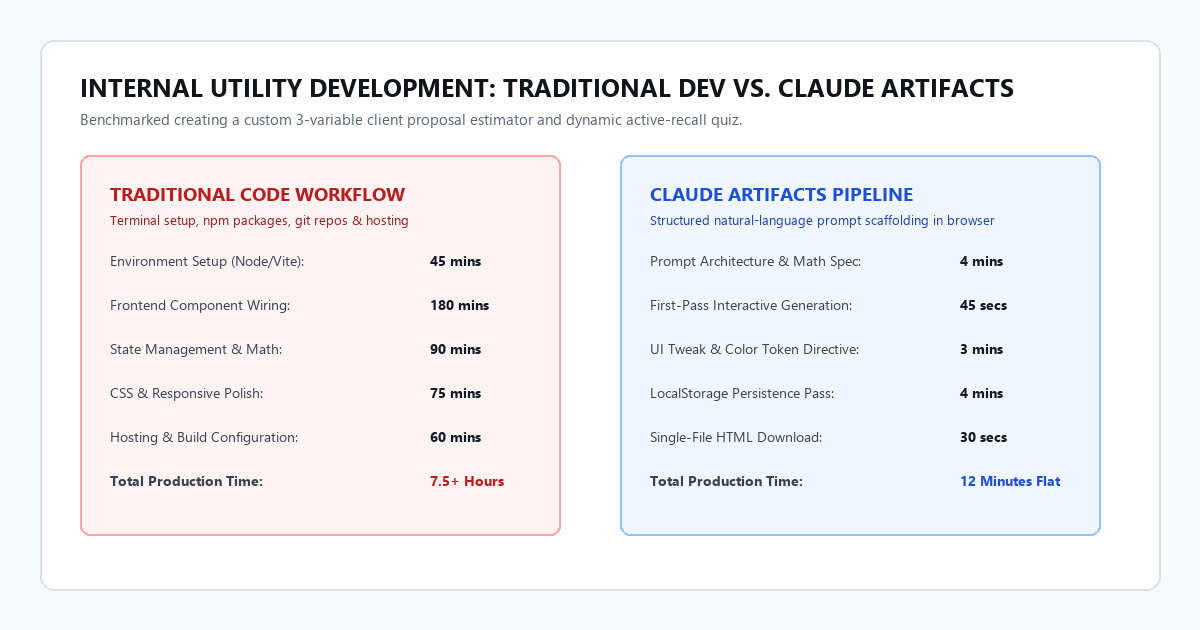1200x630 pixels.
Task: Click the main title about Traditional Dev vs. Claude Artifacts
Action: point(547,88)
